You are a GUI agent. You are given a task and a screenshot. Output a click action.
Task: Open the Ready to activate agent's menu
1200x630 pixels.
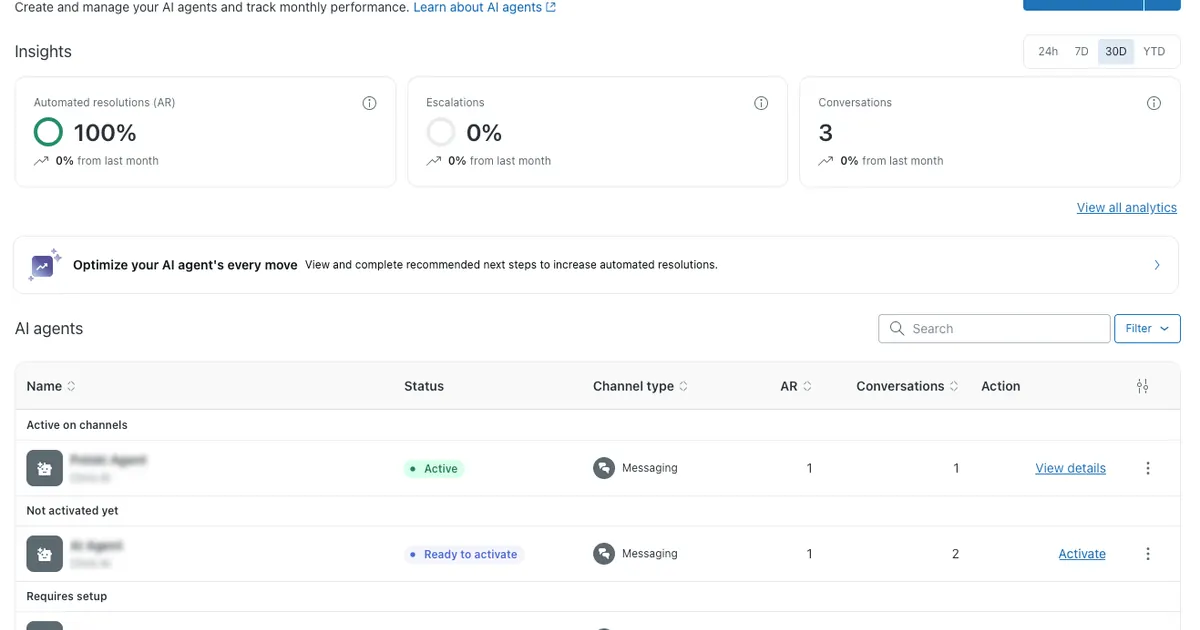tap(1148, 554)
